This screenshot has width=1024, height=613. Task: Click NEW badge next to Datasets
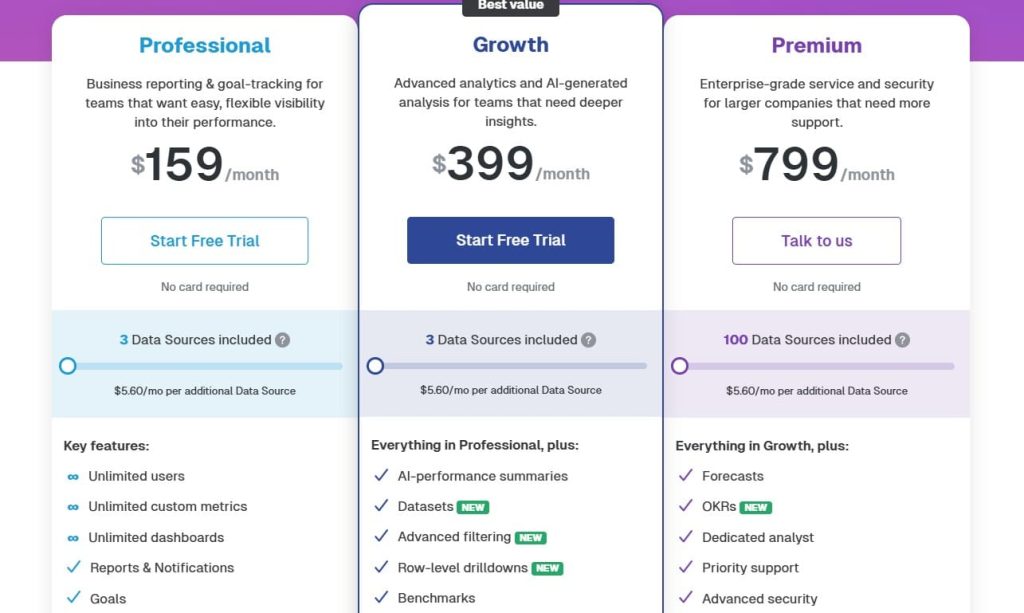(473, 507)
